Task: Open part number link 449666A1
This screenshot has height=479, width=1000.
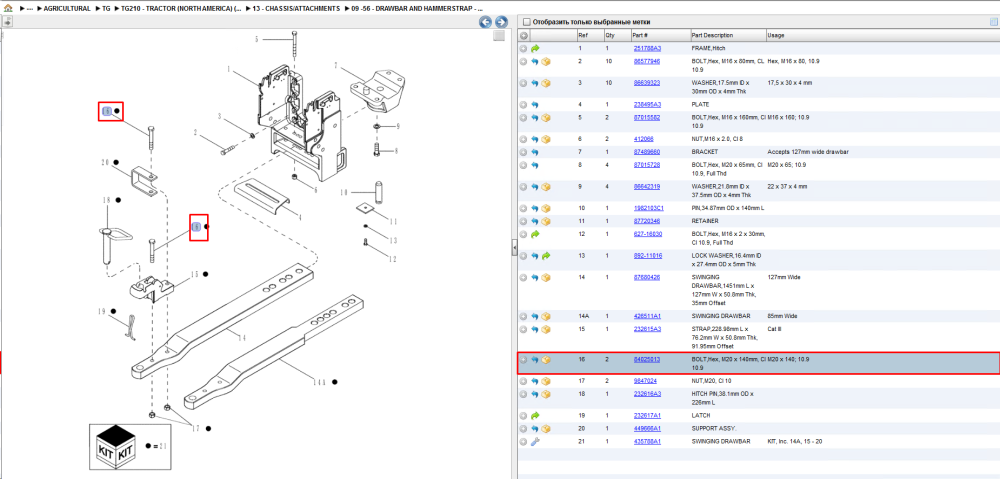Action: (x=647, y=429)
